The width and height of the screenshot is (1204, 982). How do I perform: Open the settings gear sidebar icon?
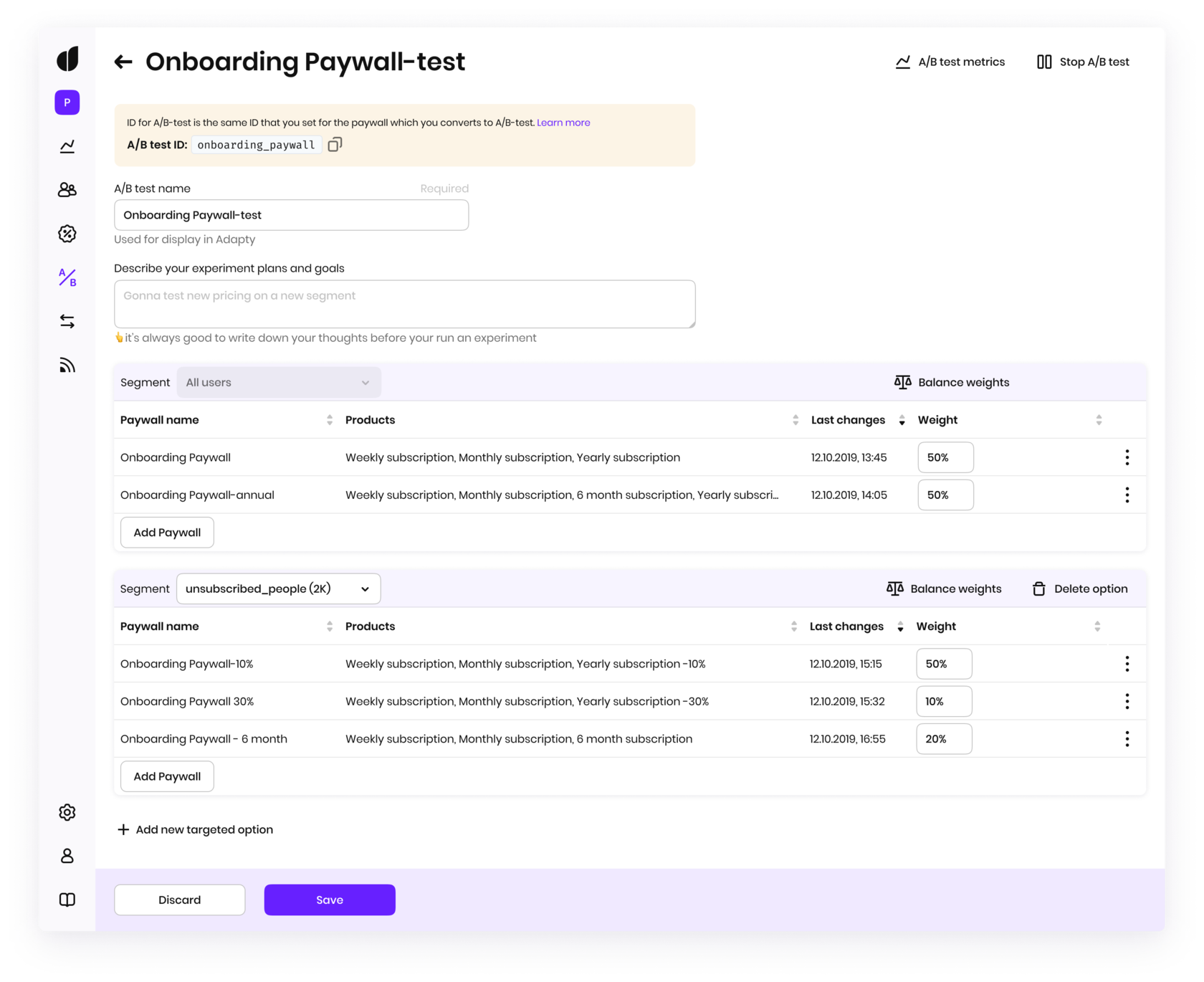tap(67, 812)
